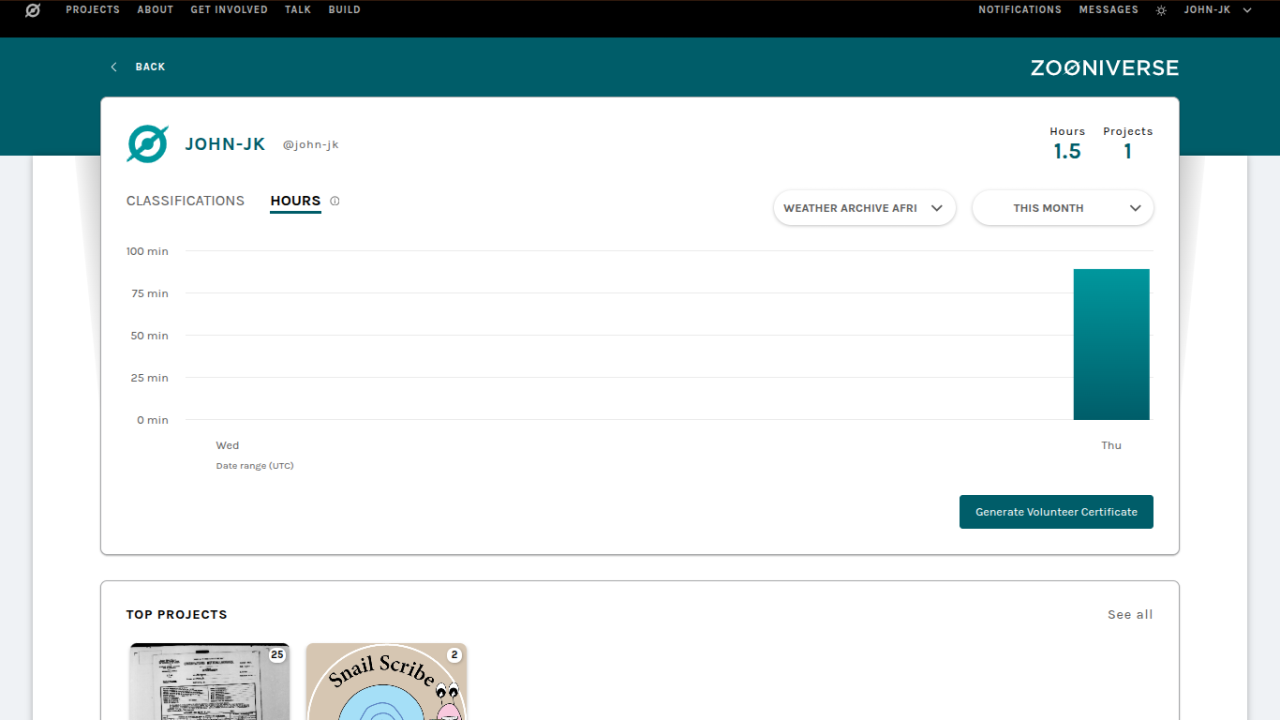
Task: Go to the About page
Action: (x=155, y=10)
